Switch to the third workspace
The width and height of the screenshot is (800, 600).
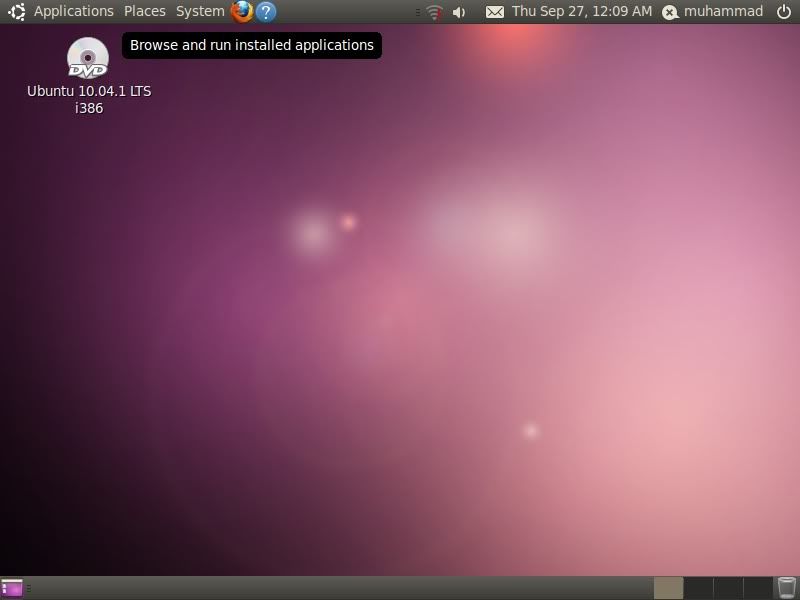pos(728,588)
